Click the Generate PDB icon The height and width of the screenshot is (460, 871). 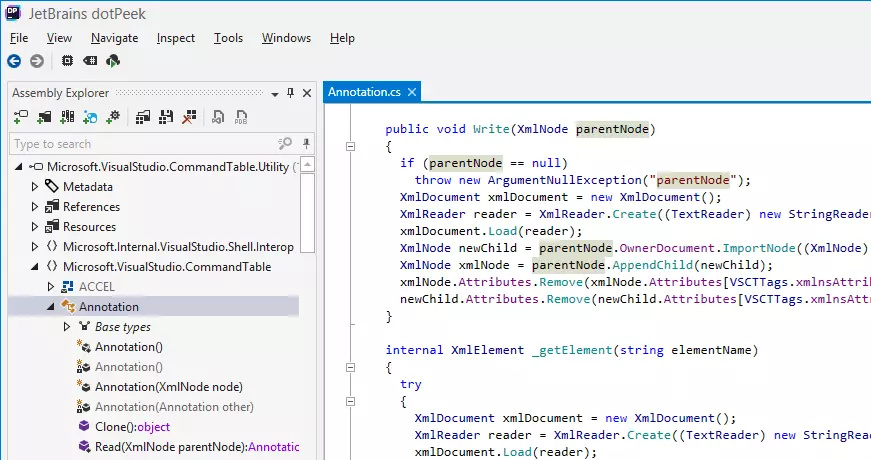[241, 118]
